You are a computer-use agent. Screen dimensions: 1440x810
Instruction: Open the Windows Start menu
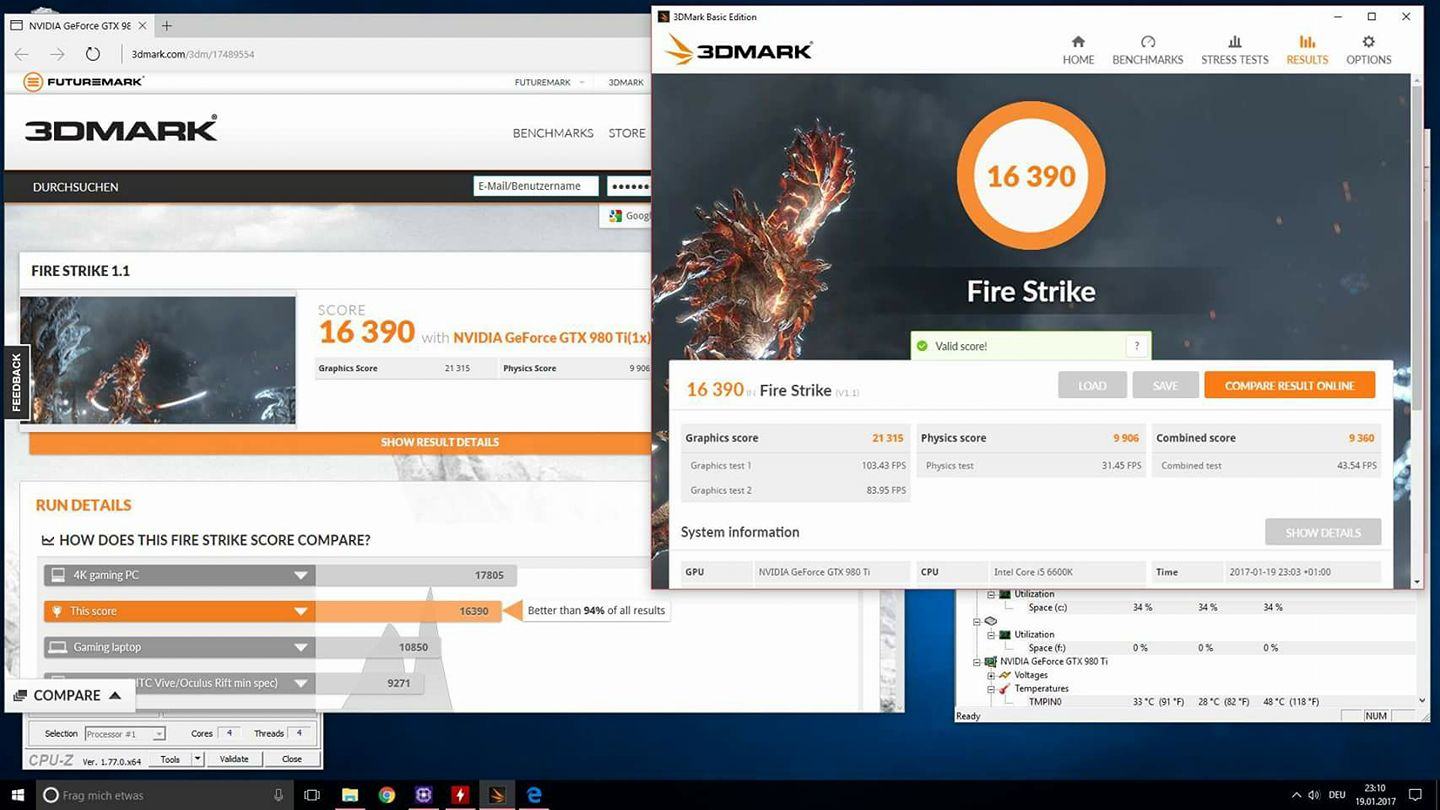pyautogui.click(x=18, y=795)
